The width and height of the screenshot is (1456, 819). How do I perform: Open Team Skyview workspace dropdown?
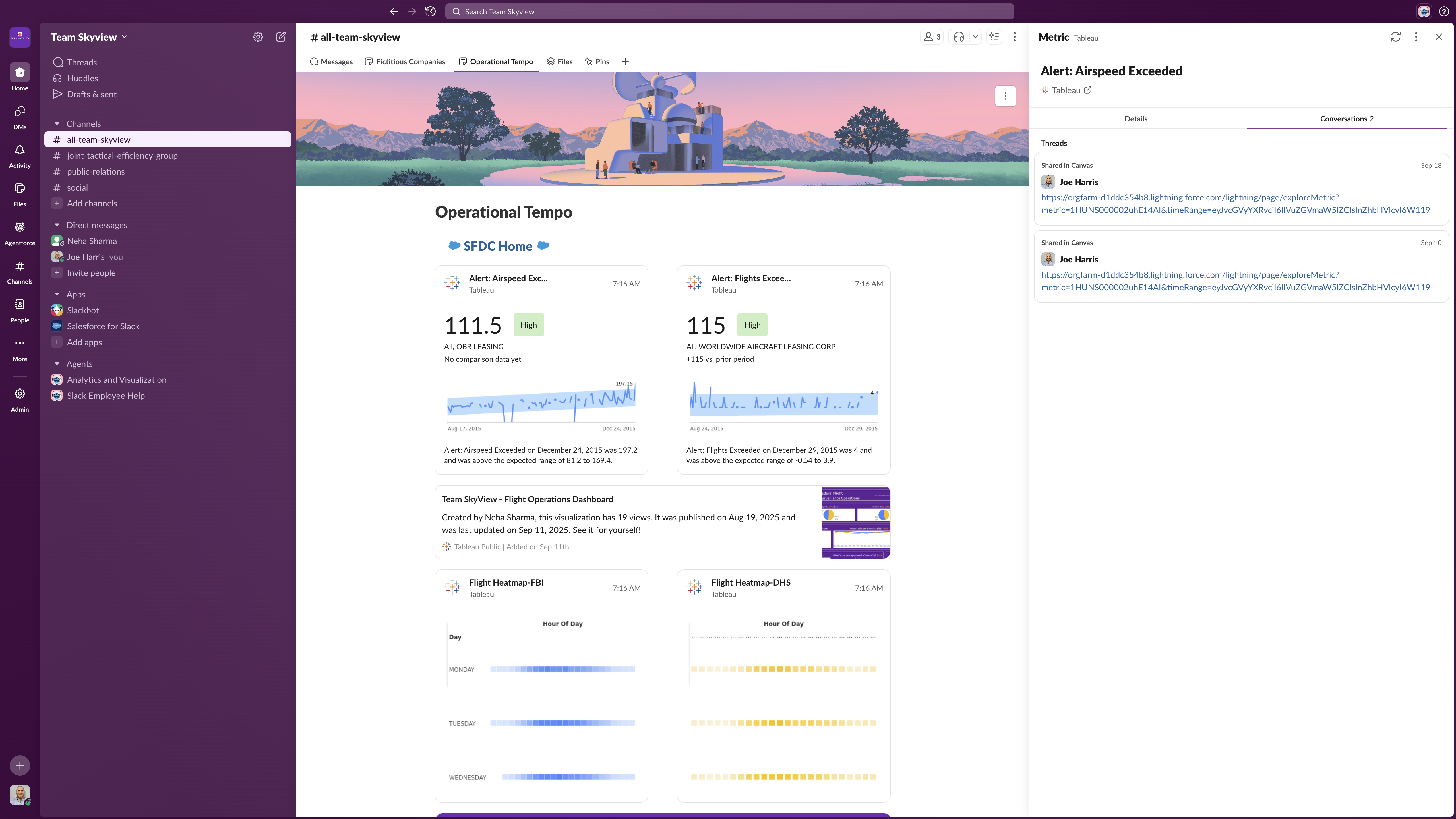pos(89,37)
